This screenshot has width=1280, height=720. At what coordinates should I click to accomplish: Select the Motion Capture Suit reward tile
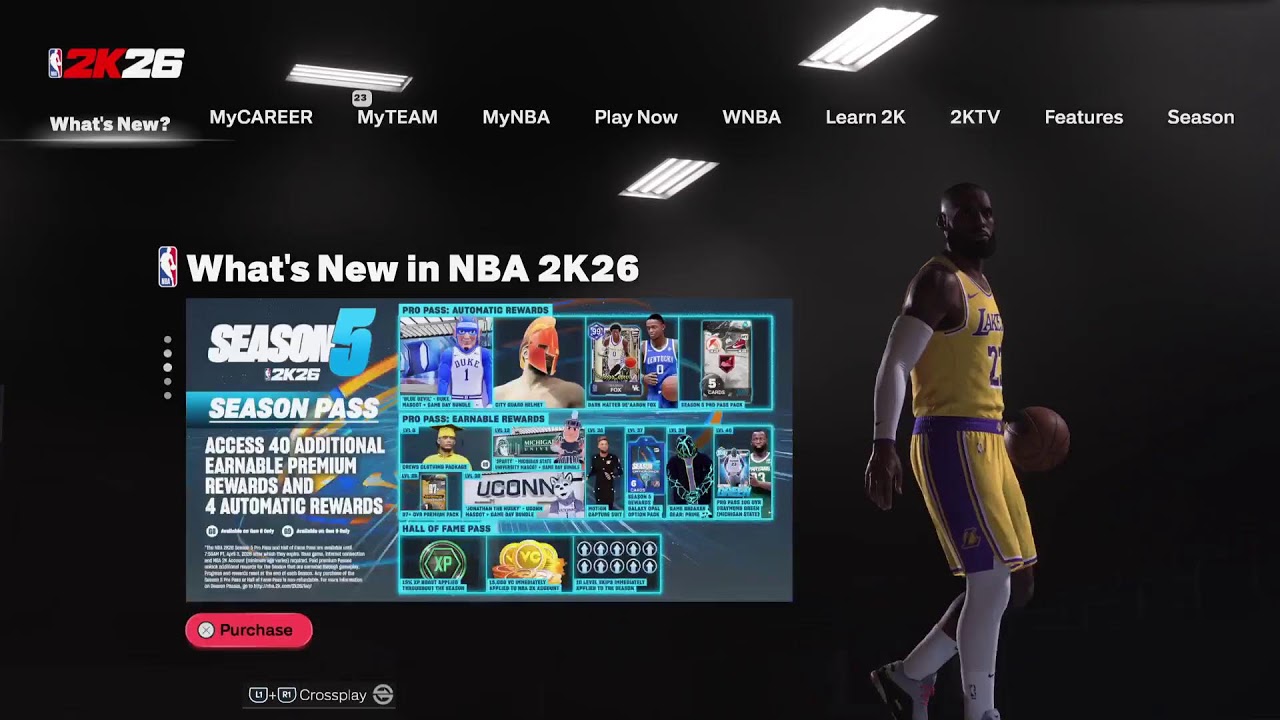click(x=607, y=472)
